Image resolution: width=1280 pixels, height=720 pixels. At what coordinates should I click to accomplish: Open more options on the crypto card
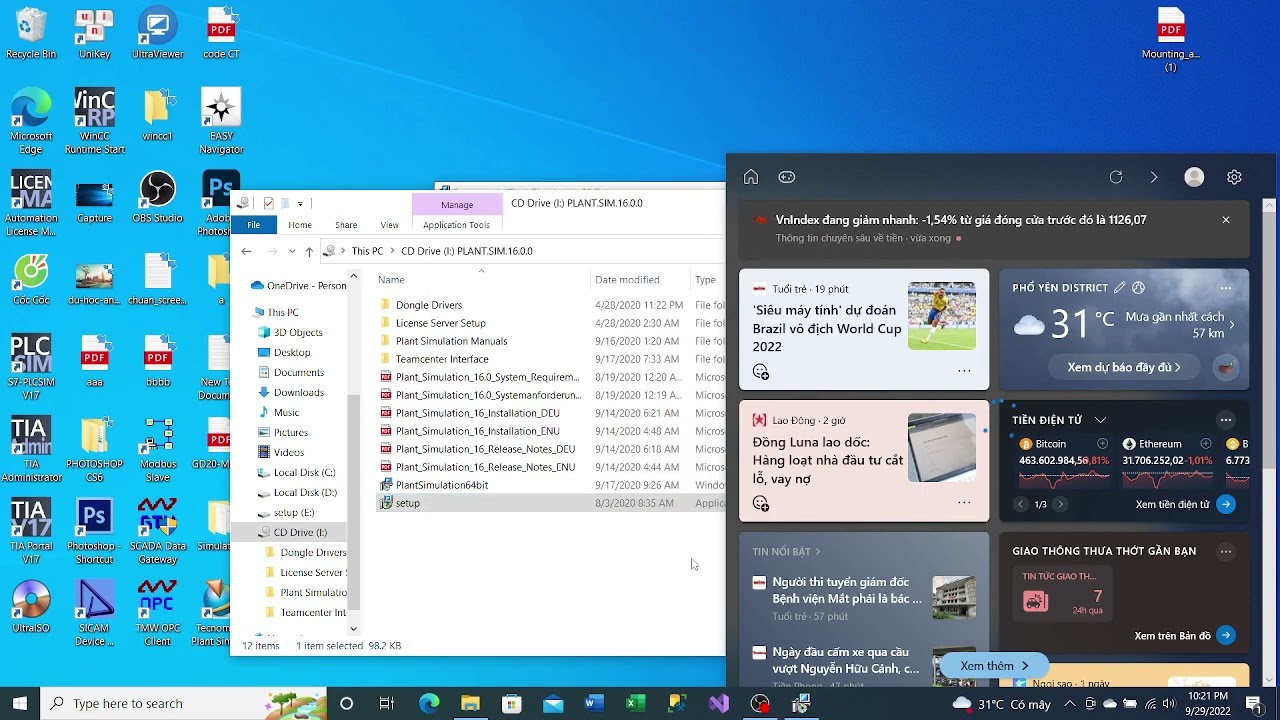tap(1226, 420)
